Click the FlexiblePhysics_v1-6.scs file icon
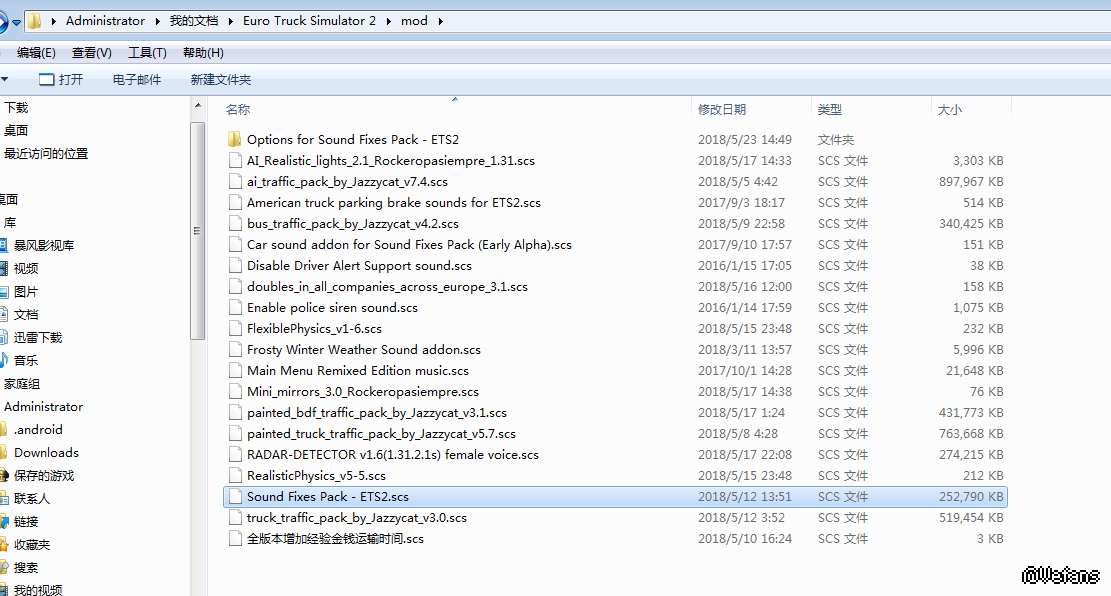This screenshot has height=596, width=1111. [x=235, y=329]
